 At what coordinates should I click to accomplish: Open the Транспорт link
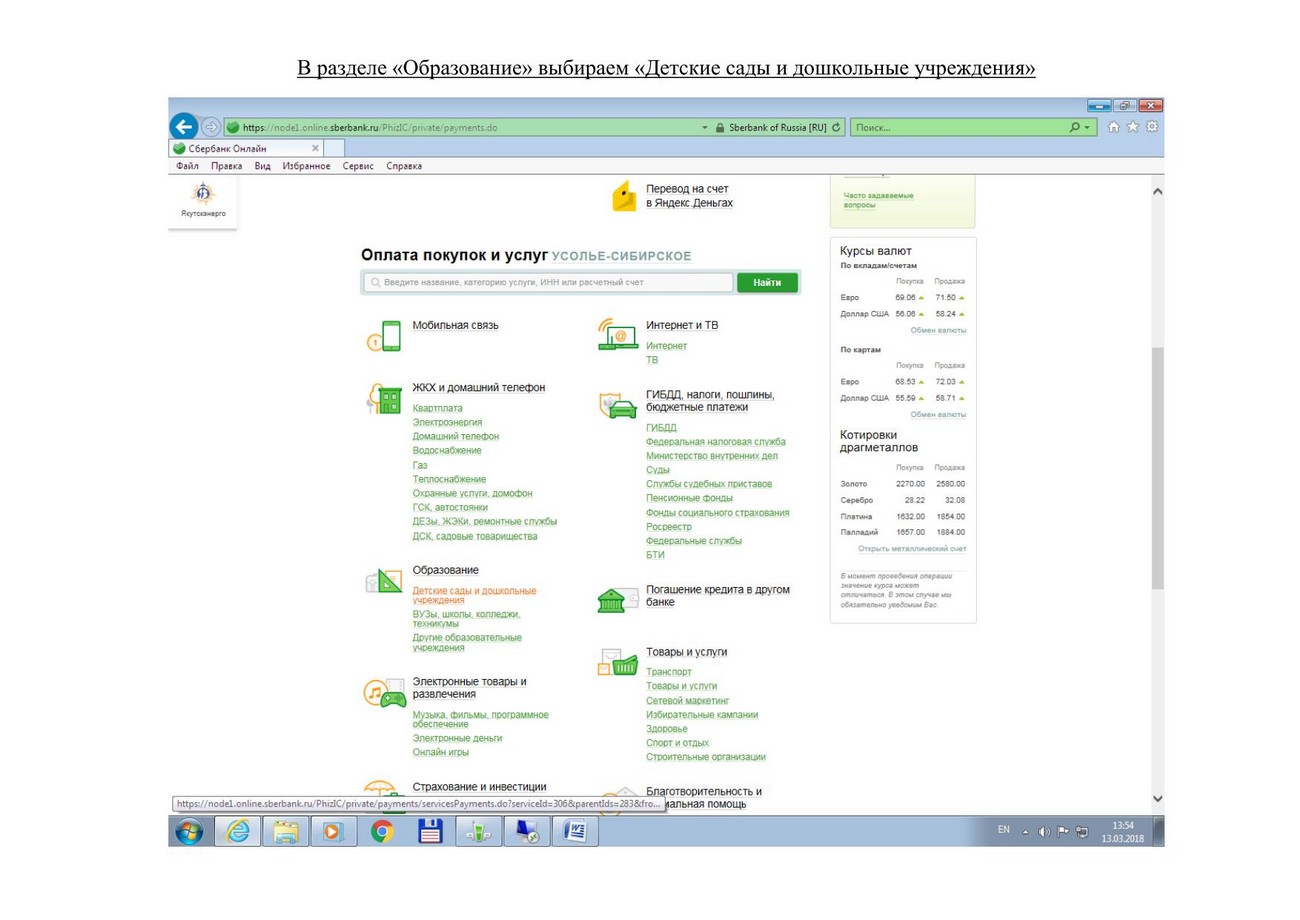[x=668, y=672]
